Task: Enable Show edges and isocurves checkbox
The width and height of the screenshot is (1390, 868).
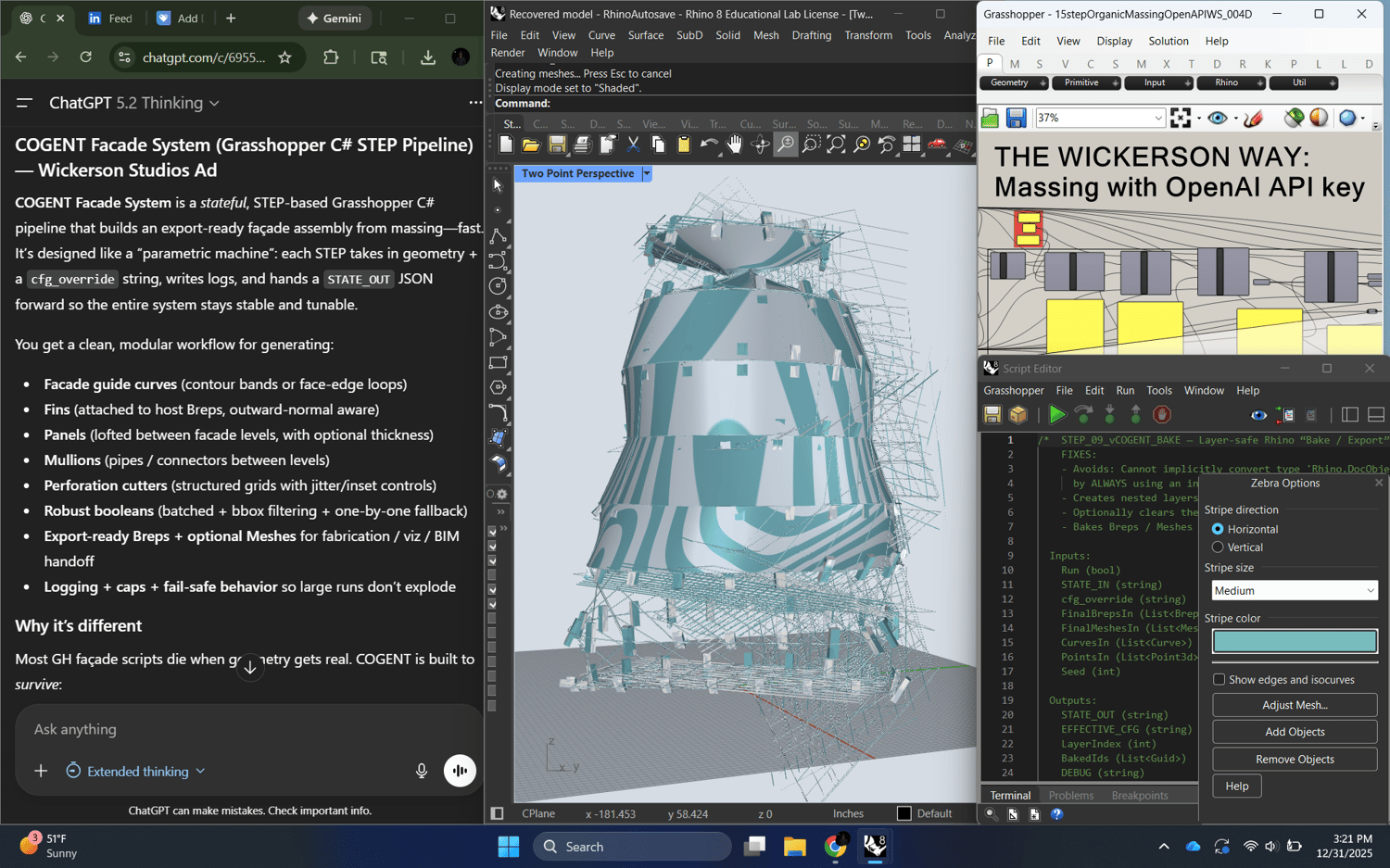Action: tap(1219, 680)
